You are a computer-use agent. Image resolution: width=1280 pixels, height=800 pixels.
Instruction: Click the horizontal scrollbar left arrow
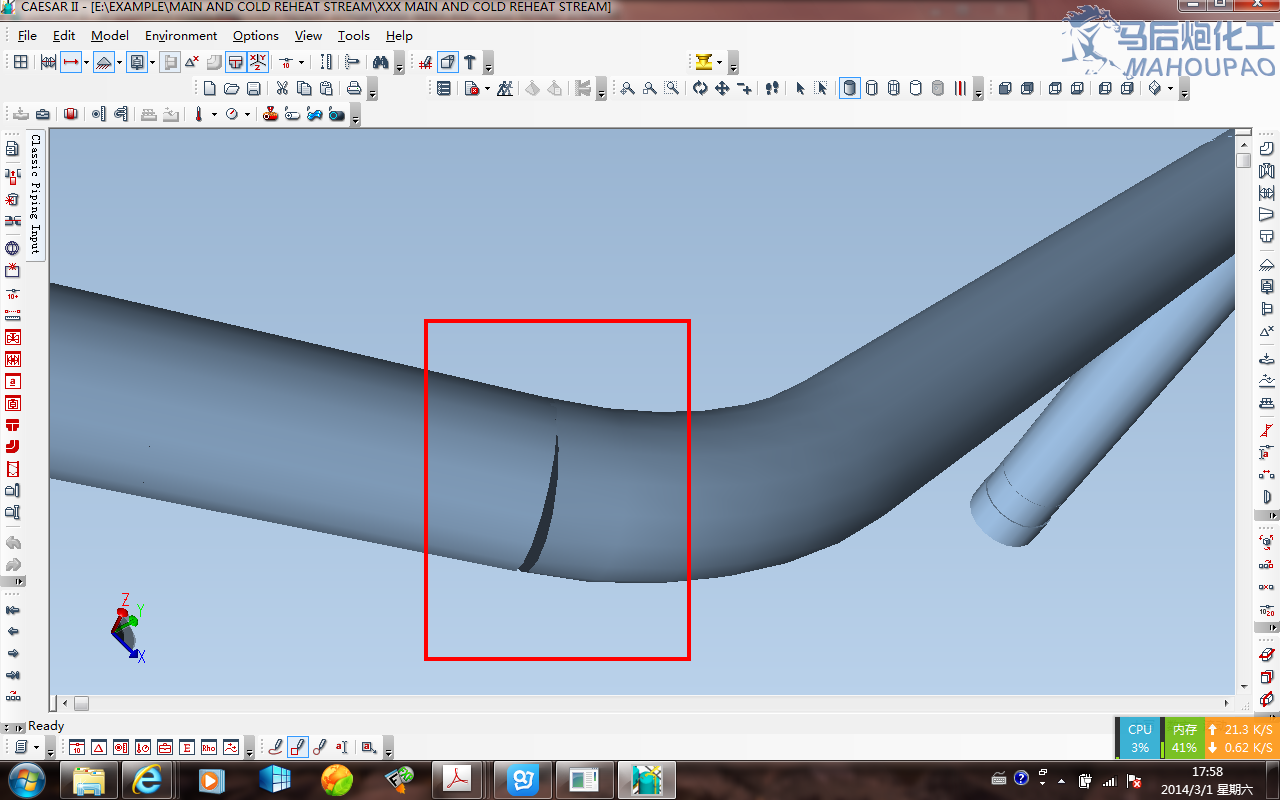coord(66,703)
